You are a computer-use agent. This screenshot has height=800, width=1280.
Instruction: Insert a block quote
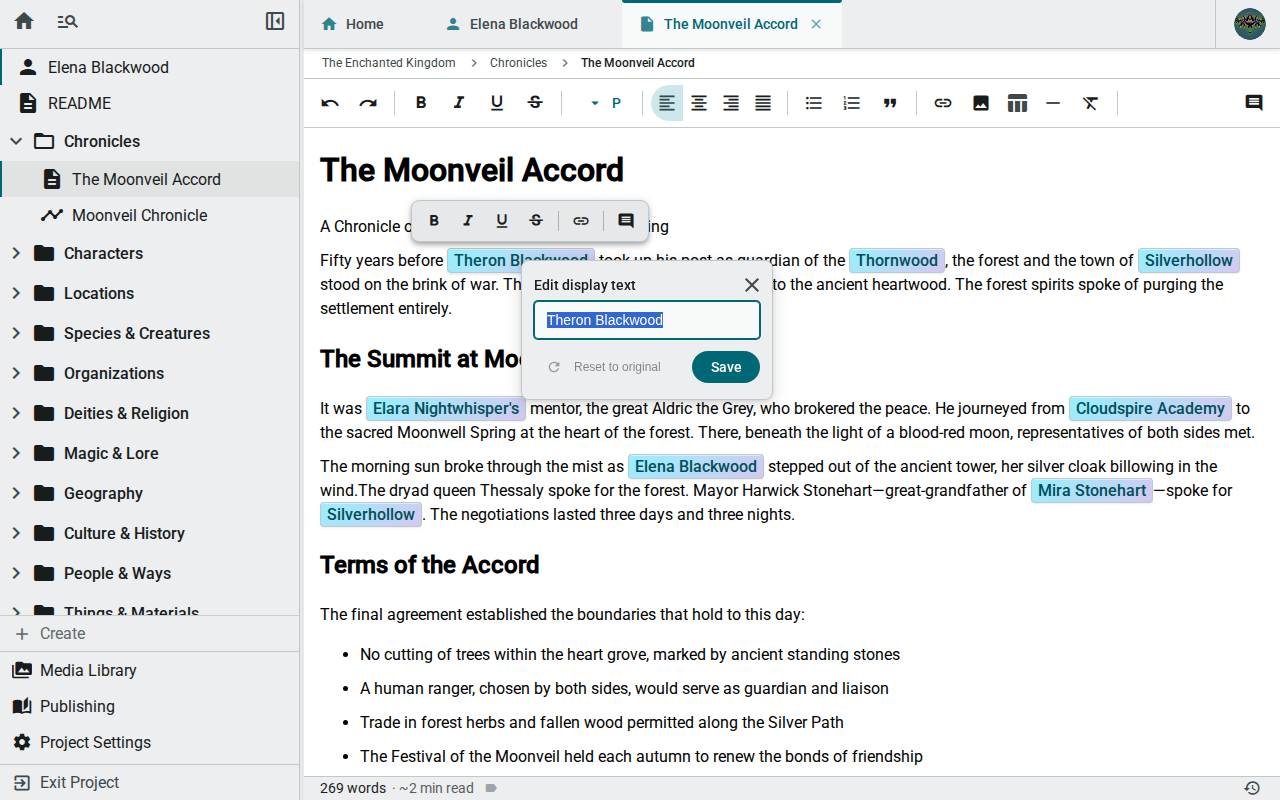click(x=890, y=103)
